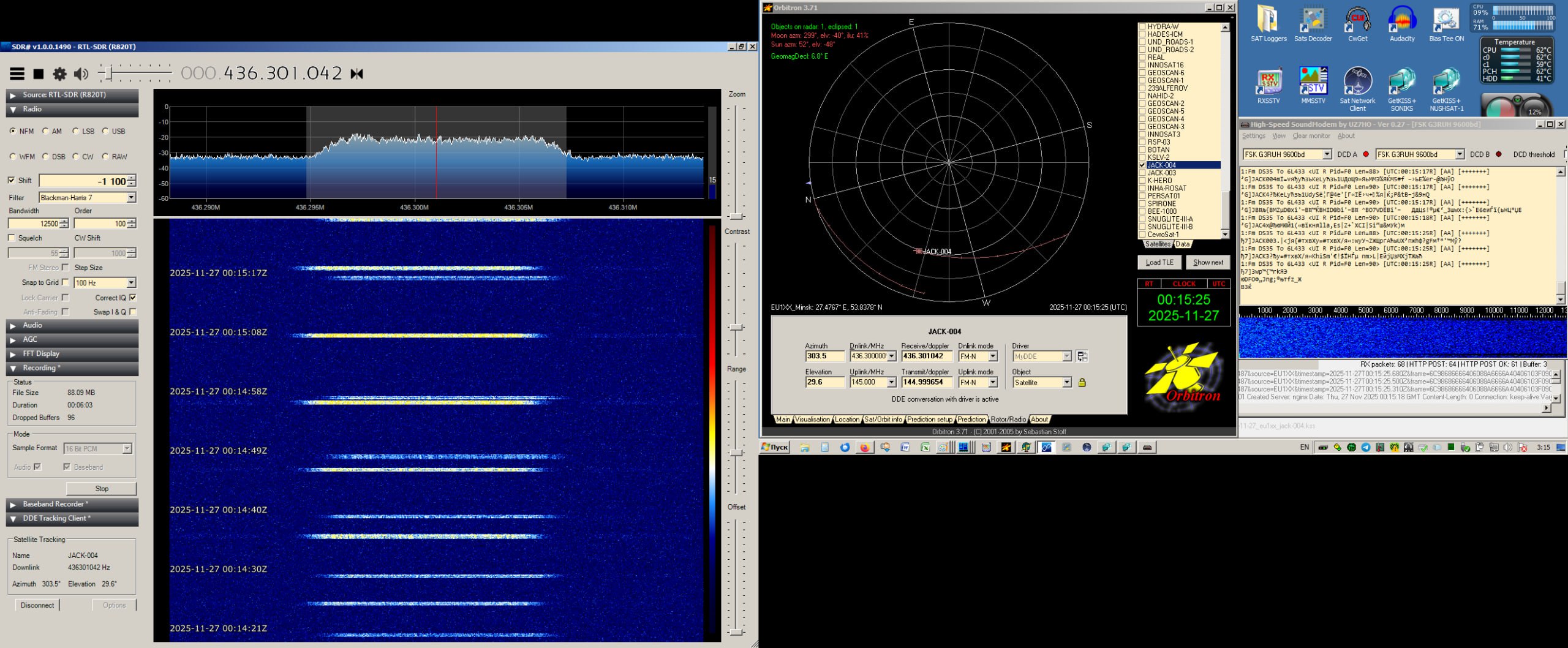Select the USB radio mode
This screenshot has height=648, width=1568.
[x=106, y=131]
